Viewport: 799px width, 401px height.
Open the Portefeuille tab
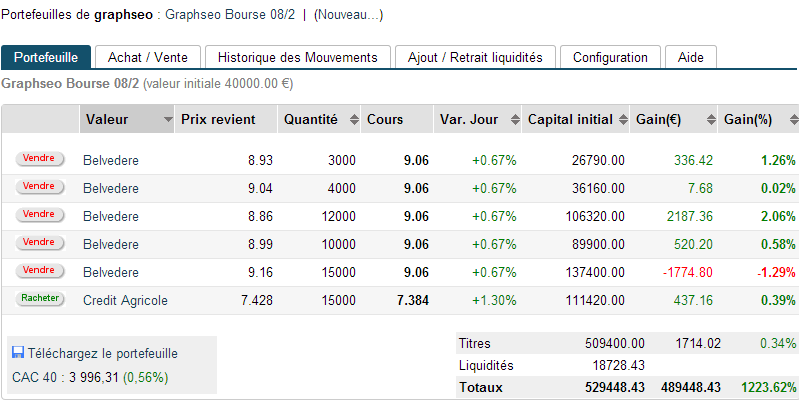tap(47, 57)
